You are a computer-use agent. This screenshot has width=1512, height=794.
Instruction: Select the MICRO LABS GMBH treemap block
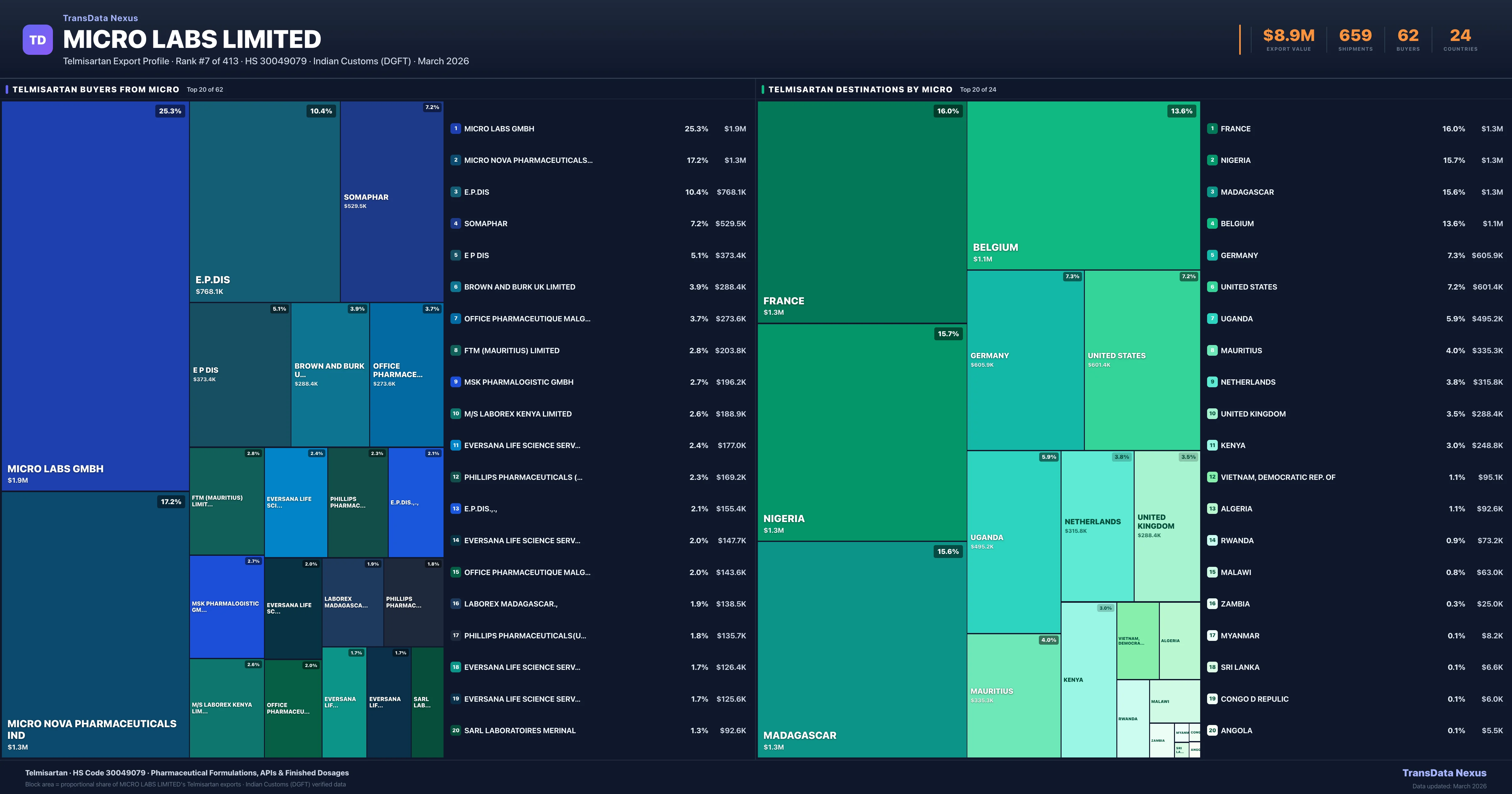pyautogui.click(x=95, y=294)
